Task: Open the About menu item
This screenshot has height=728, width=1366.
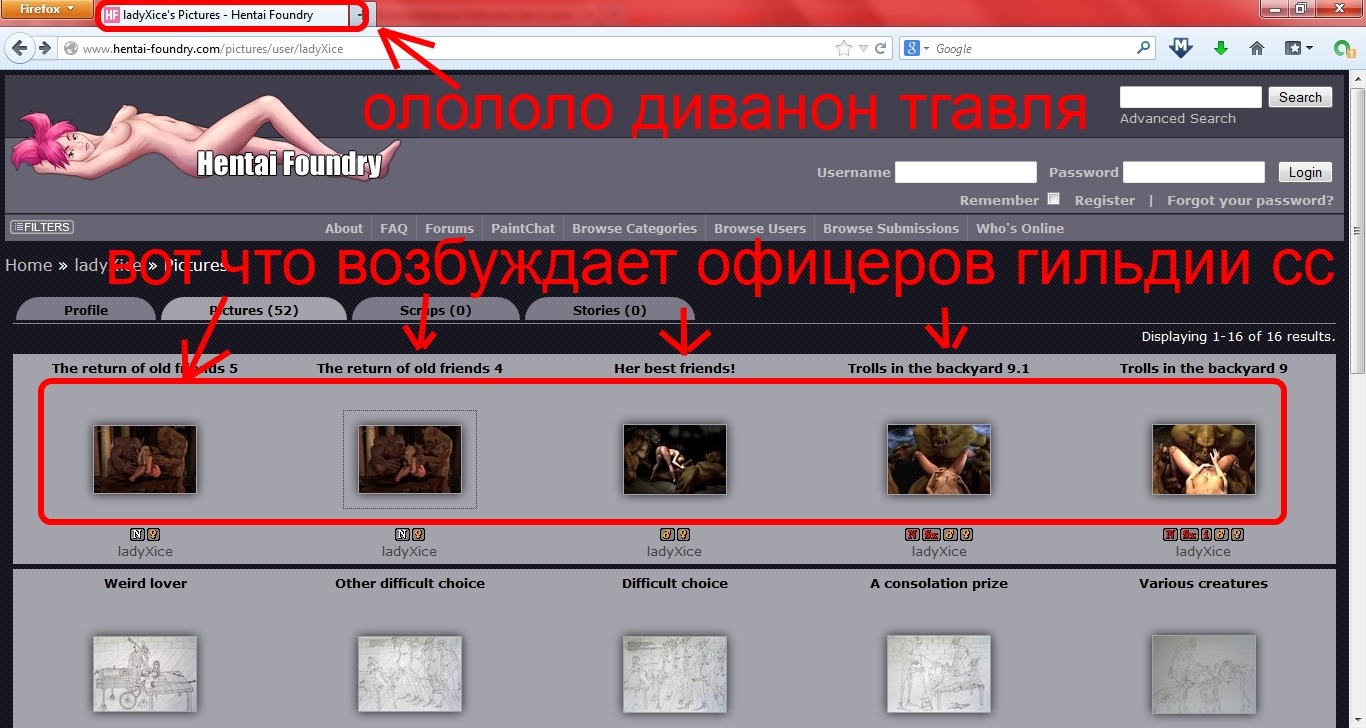Action: (344, 228)
